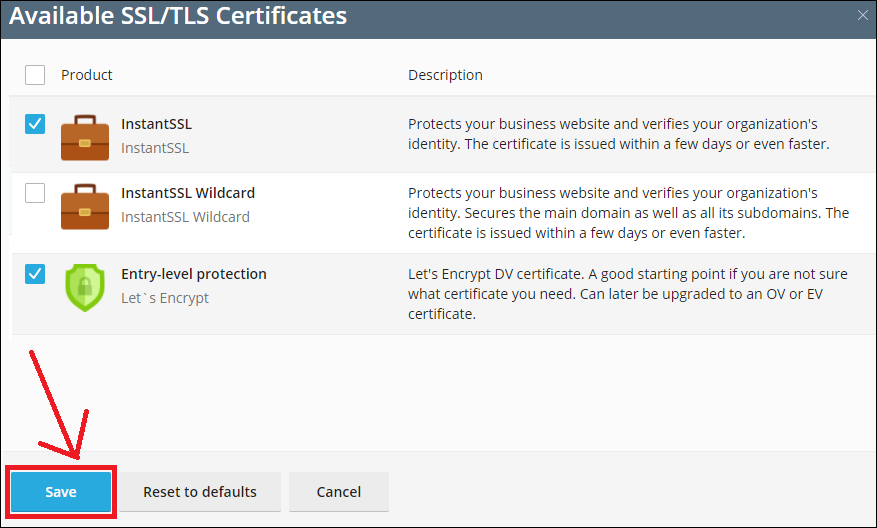Select the InstantSSL Wildcard product name
The width and height of the screenshot is (877, 528).
188,193
